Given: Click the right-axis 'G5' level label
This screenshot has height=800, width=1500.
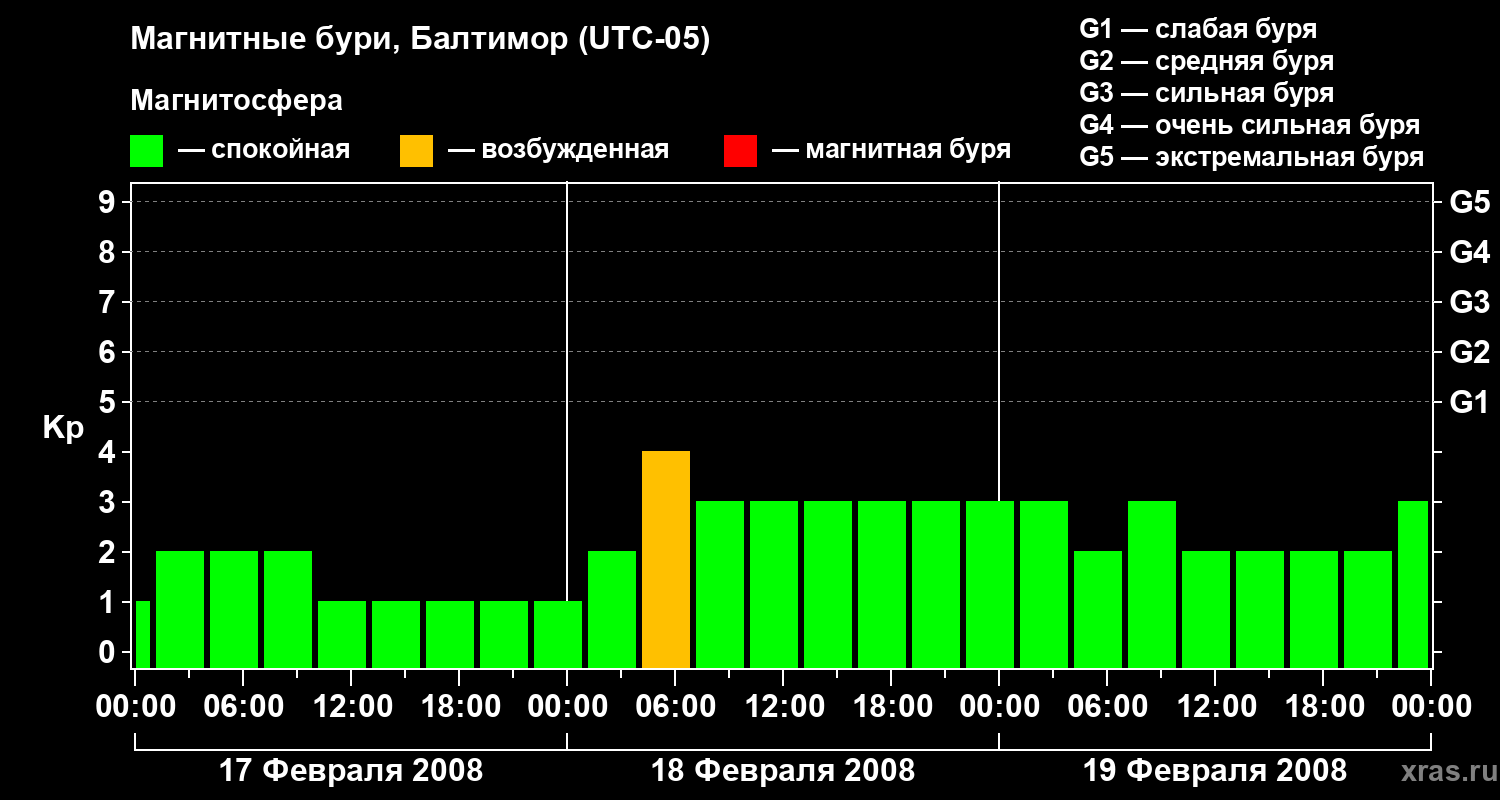Looking at the screenshot, I should pyautogui.click(x=1469, y=202).
